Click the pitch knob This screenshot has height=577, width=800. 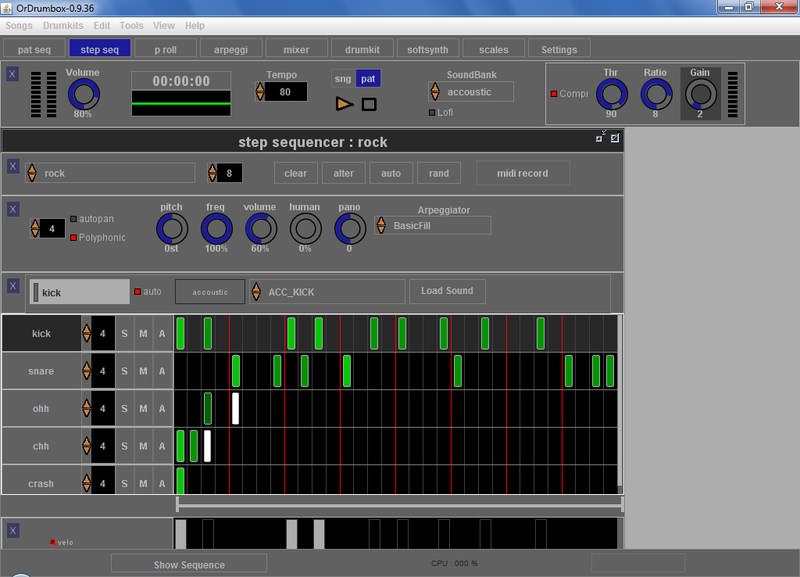(171, 229)
